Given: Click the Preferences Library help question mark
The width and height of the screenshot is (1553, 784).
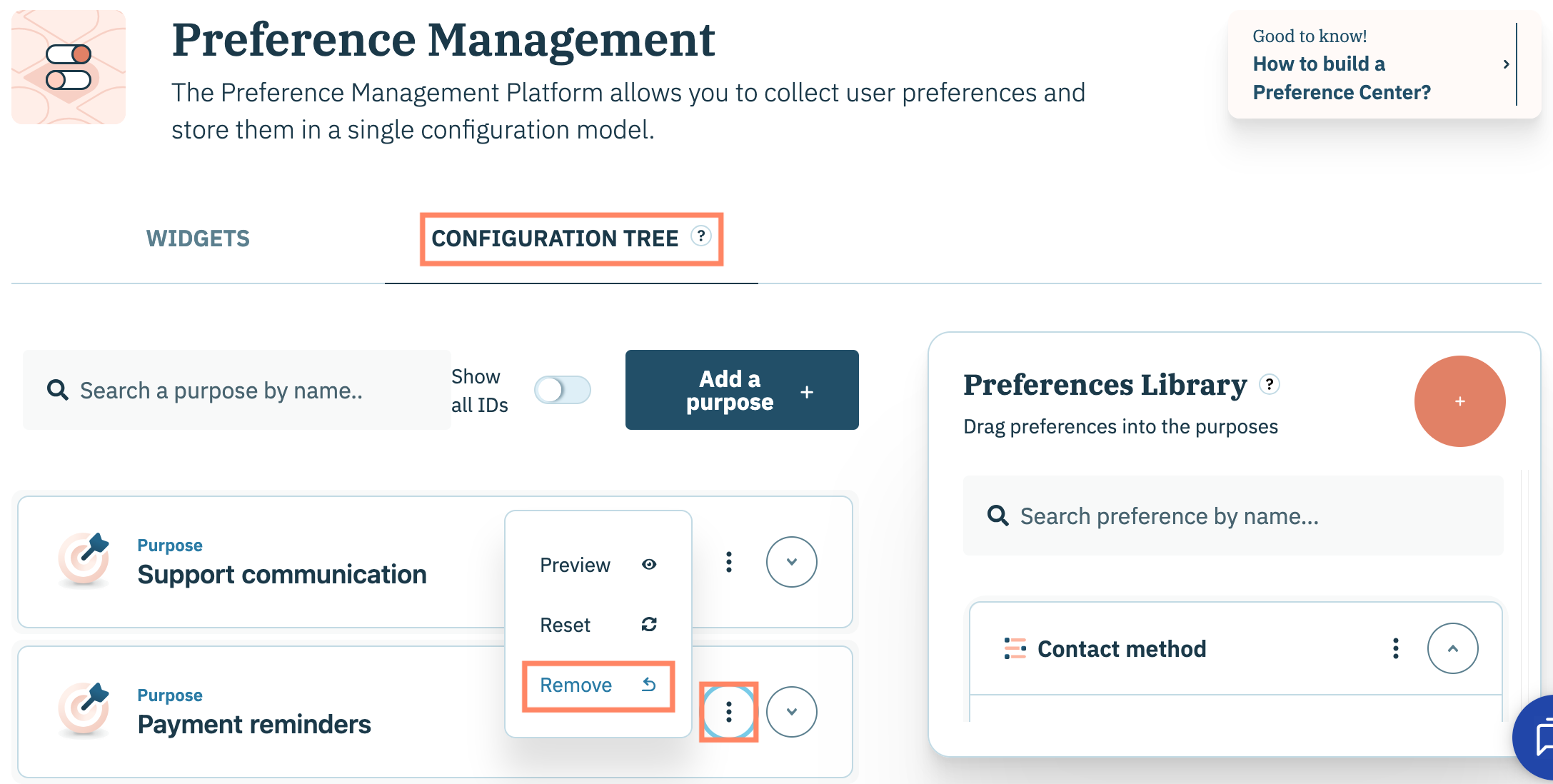Looking at the screenshot, I should coord(1269,384).
